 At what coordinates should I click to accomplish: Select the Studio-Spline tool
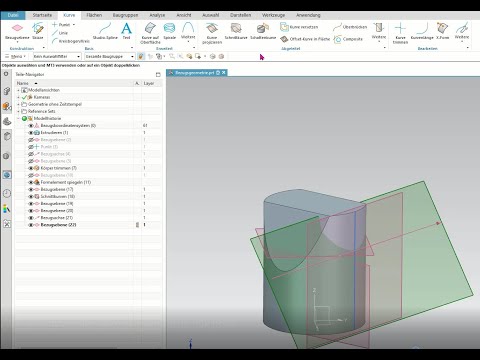pos(105,31)
